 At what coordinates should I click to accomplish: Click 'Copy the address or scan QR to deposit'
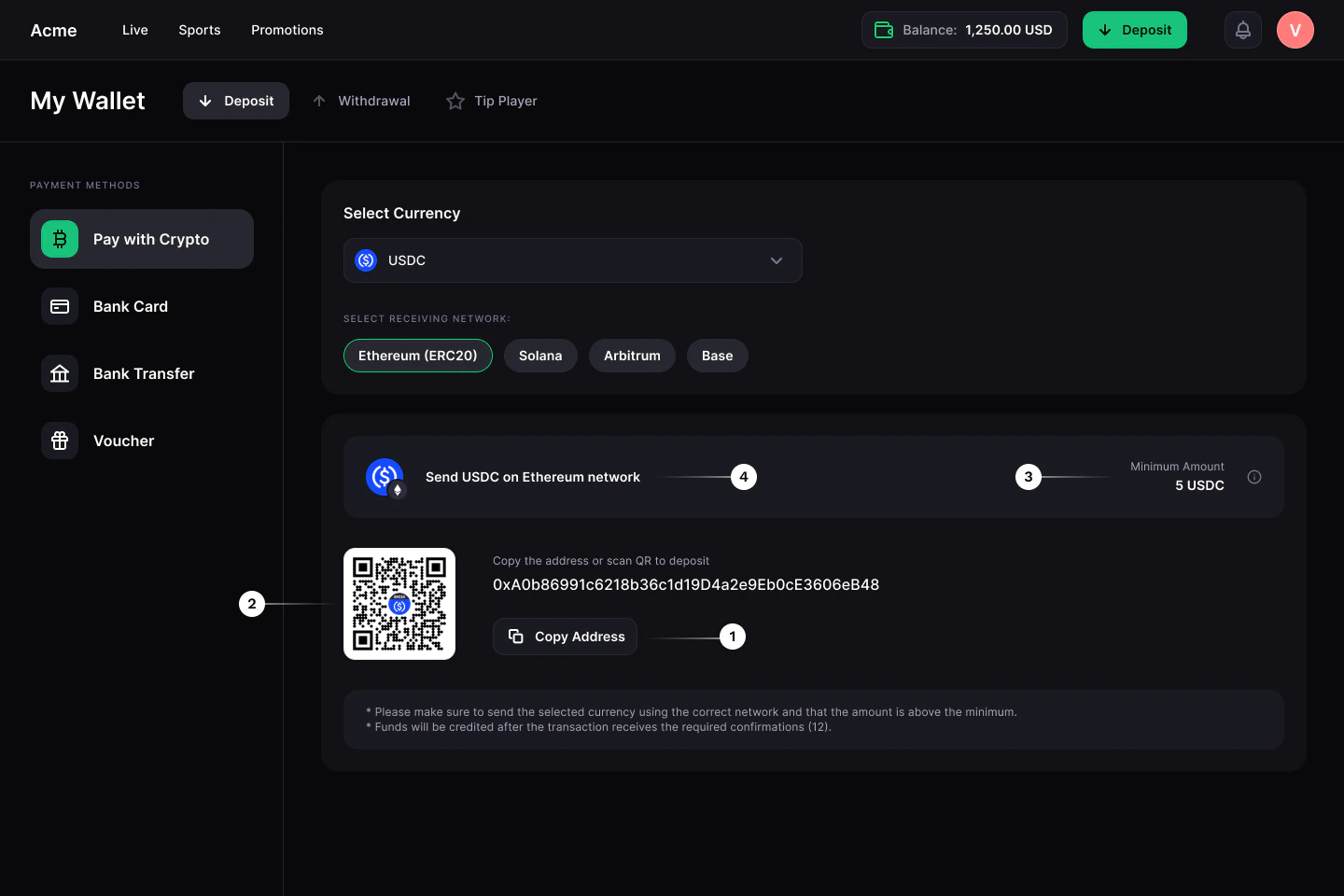601,561
